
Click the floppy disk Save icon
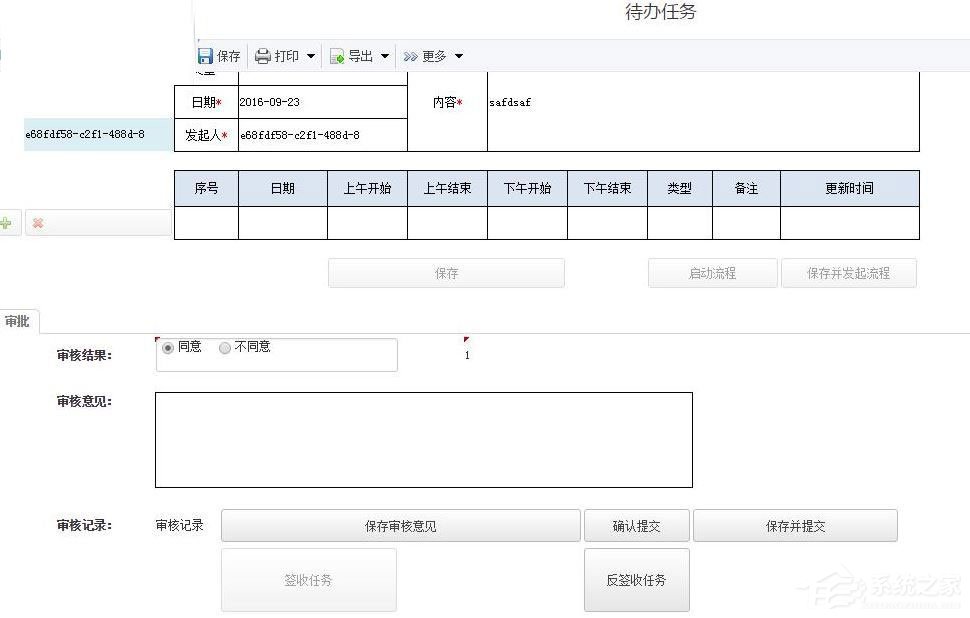(205, 56)
